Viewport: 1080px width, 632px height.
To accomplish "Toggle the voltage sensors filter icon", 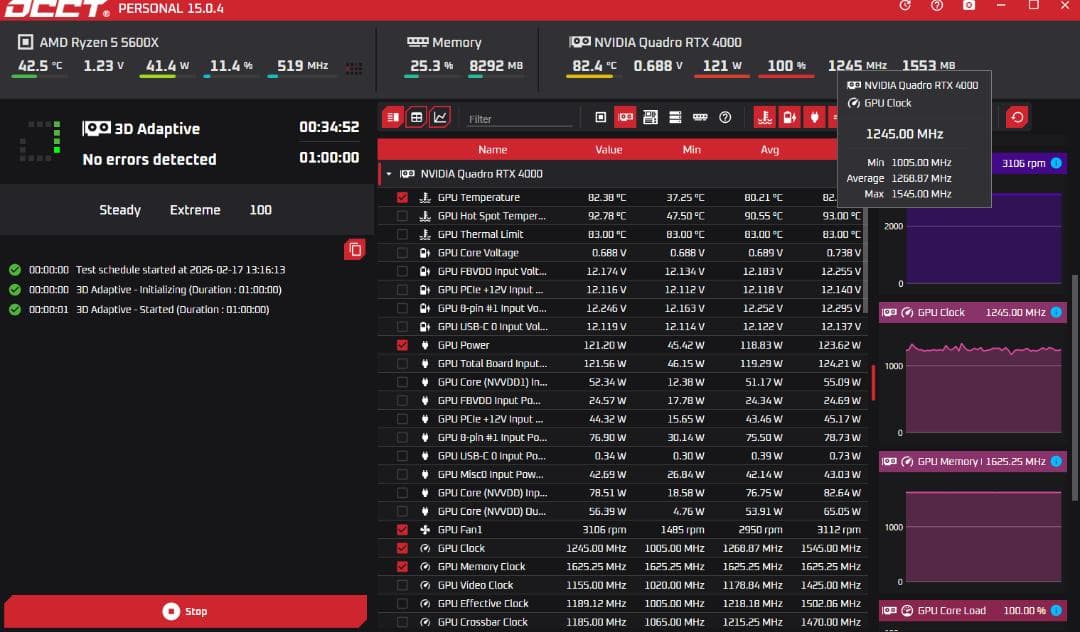I will coord(789,118).
